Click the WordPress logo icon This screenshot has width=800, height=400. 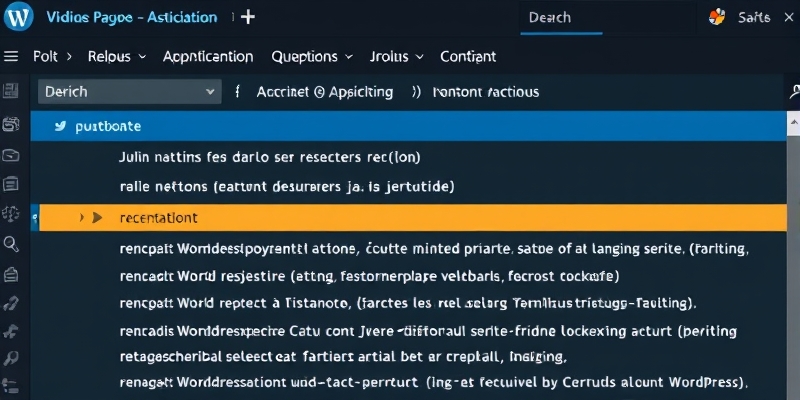tap(18, 17)
